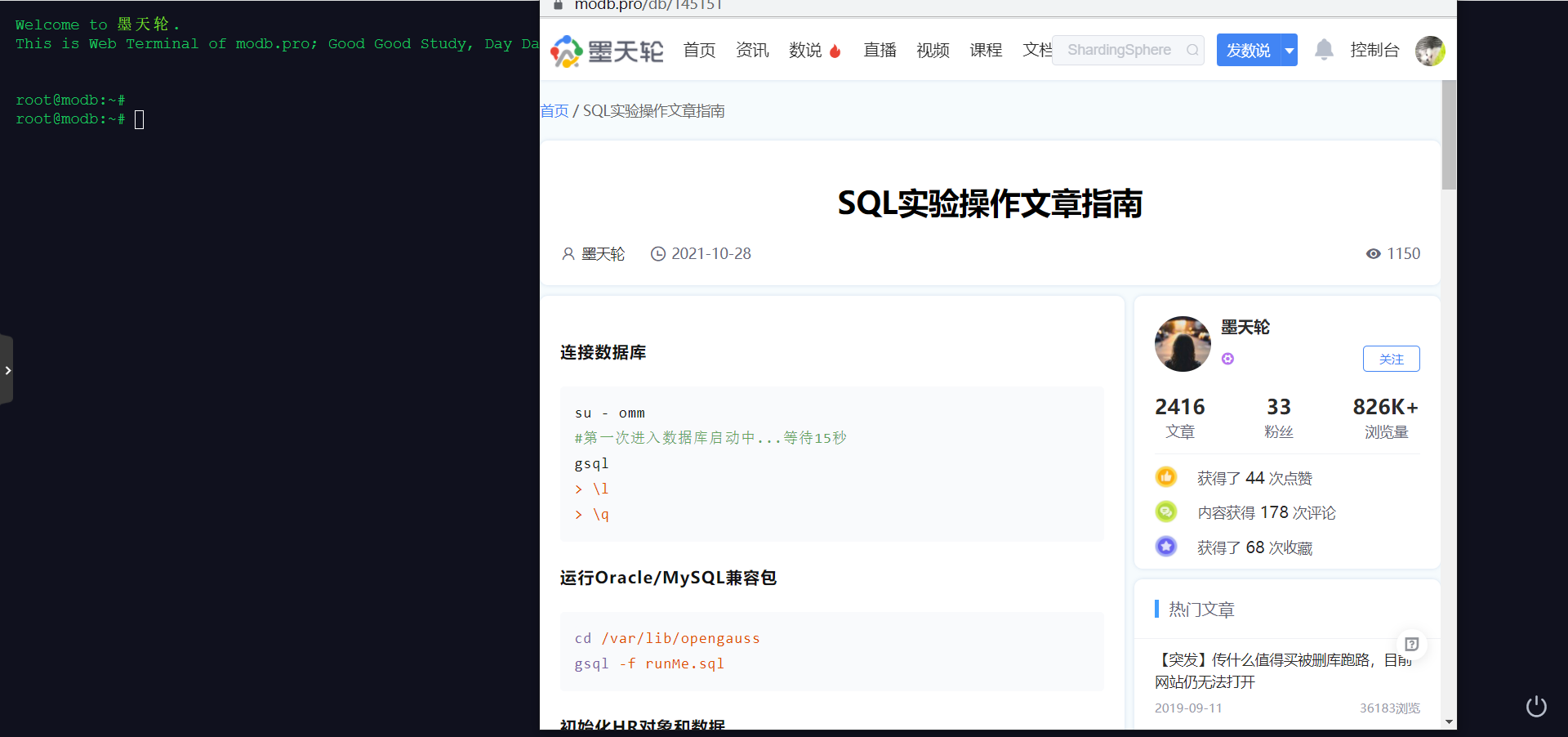Click the 首页 breadcrumb link
1568x737 pixels.
(x=553, y=110)
